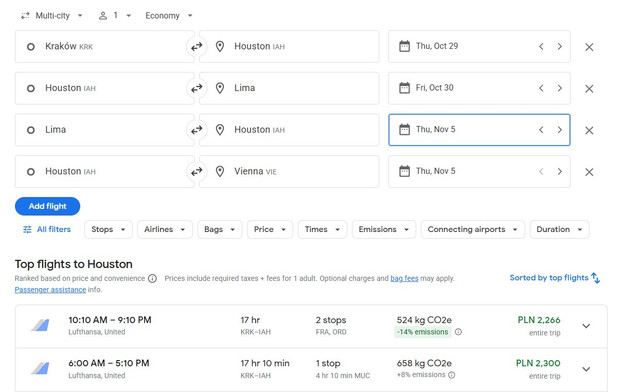Click location pin next to Vienna VIE
The width and height of the screenshot is (640, 392).
tap(220, 172)
